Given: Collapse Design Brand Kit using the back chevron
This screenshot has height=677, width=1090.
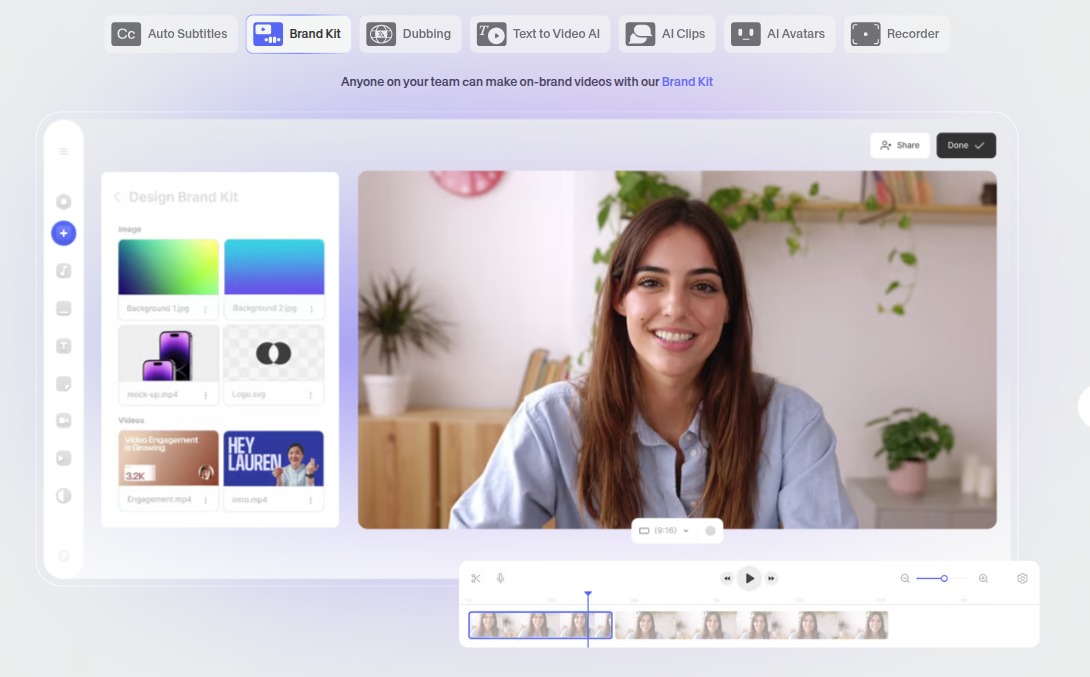Looking at the screenshot, I should pos(116,196).
